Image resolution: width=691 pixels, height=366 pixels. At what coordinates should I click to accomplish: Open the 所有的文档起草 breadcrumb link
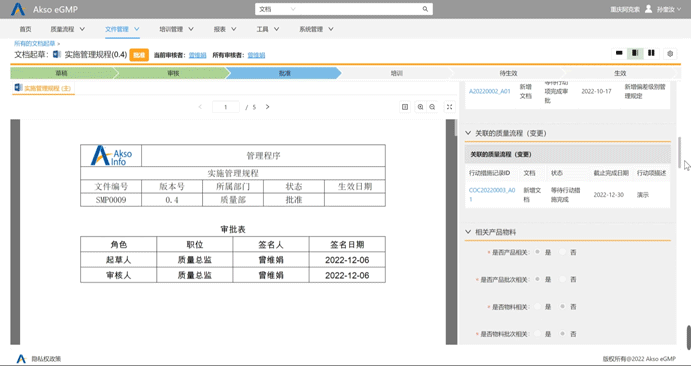tap(35, 44)
